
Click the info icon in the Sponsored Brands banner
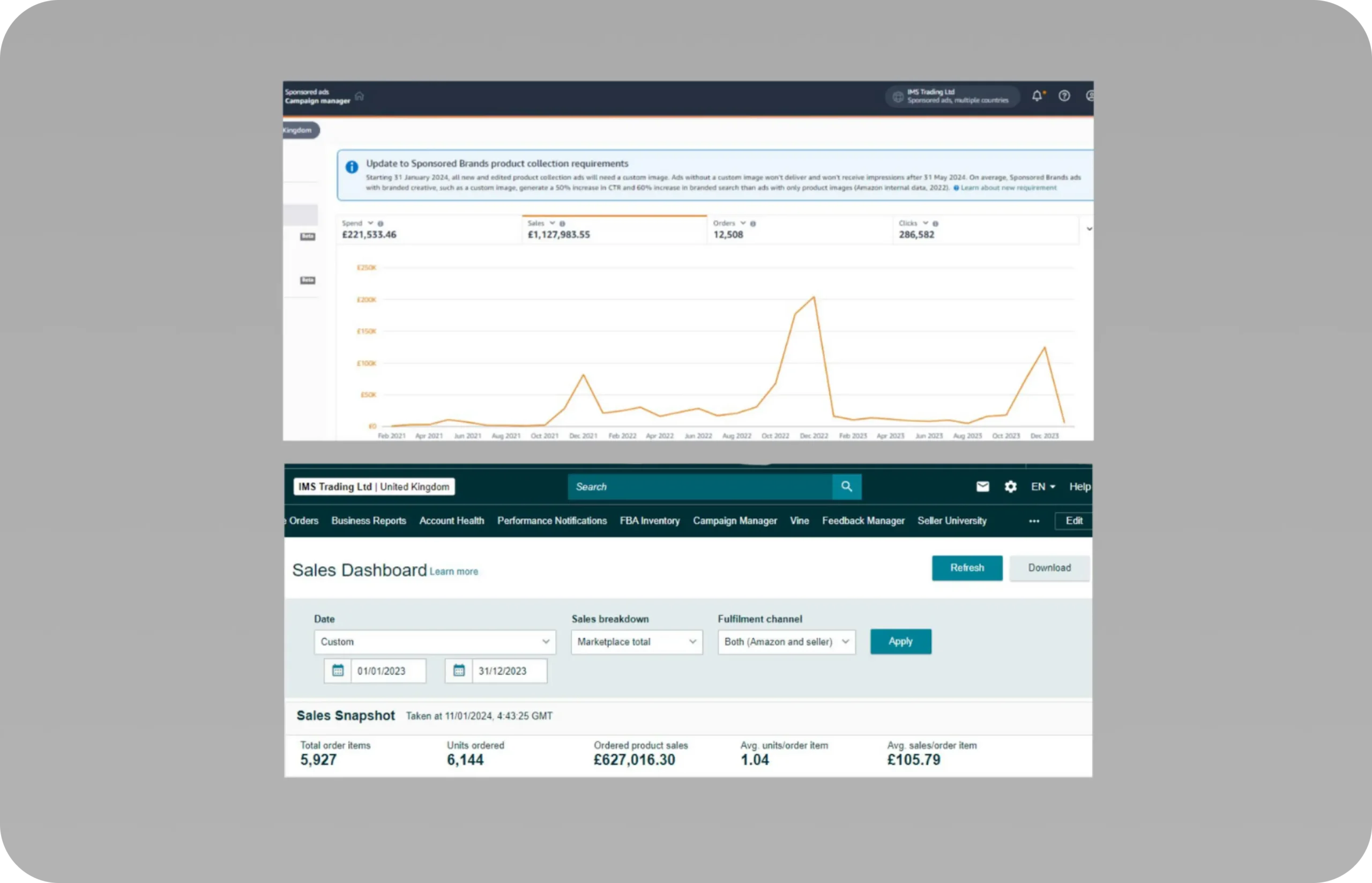coord(352,167)
